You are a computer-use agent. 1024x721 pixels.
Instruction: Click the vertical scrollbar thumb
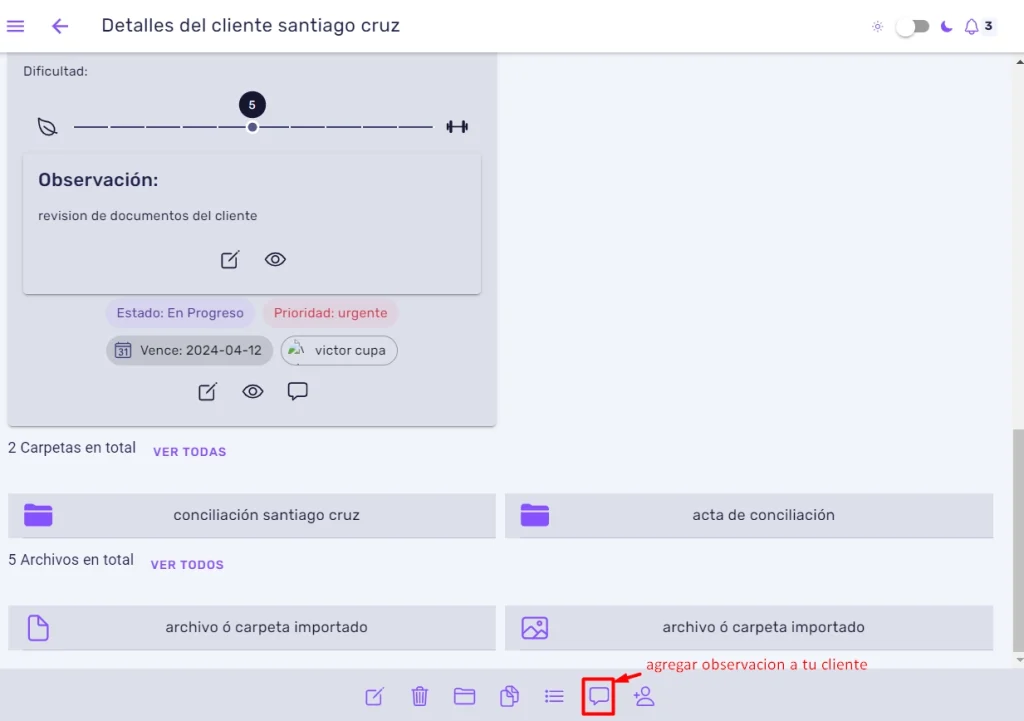coord(1019,540)
